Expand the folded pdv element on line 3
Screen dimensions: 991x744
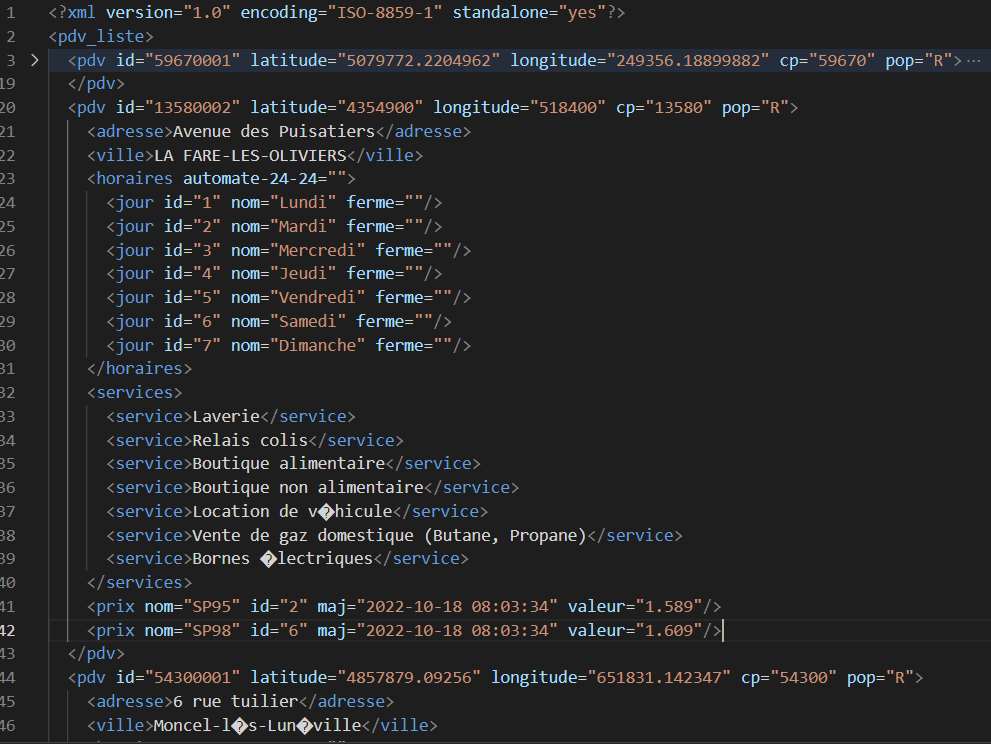click(35, 60)
